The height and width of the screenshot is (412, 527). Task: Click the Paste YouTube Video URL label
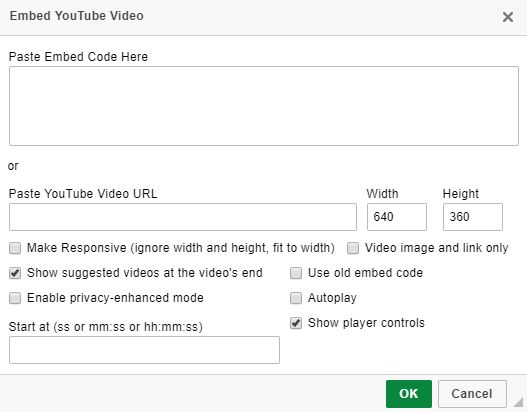83,194
